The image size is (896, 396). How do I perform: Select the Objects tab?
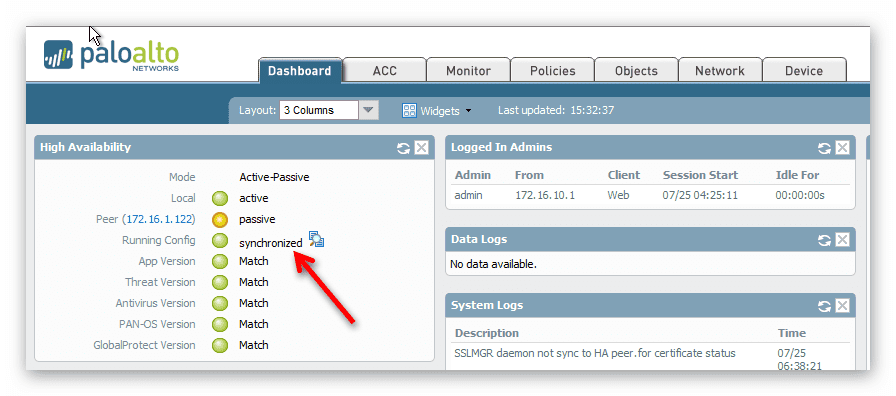(636, 71)
